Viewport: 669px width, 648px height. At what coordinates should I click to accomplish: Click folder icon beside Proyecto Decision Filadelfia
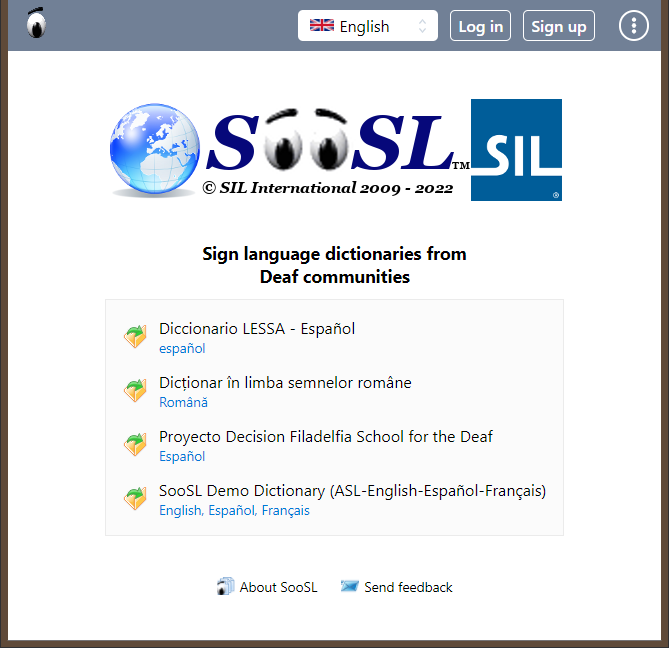click(x=135, y=445)
